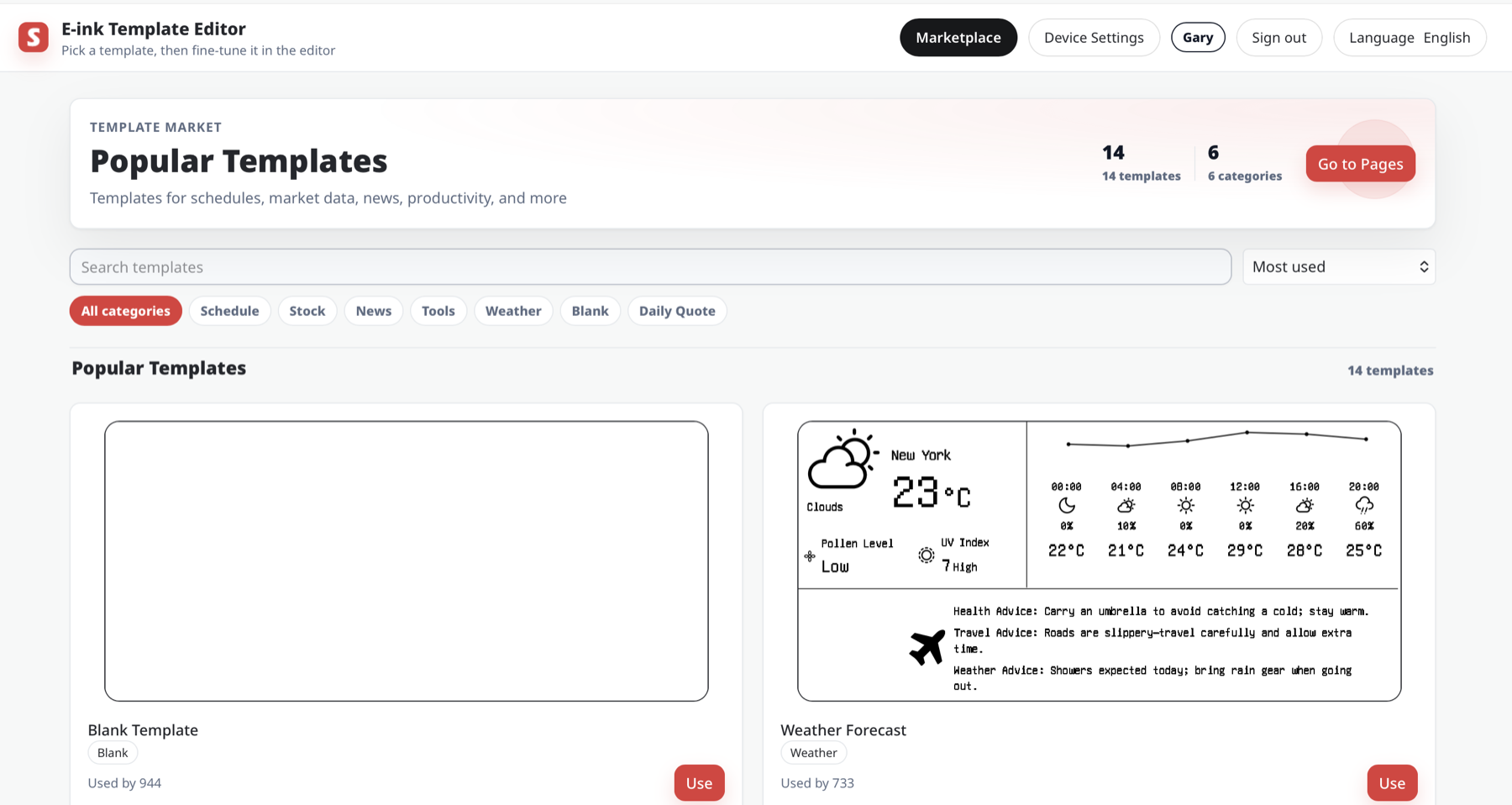Select the All categories filter
Viewport: 1512px width, 805px height.
pyautogui.click(x=126, y=311)
